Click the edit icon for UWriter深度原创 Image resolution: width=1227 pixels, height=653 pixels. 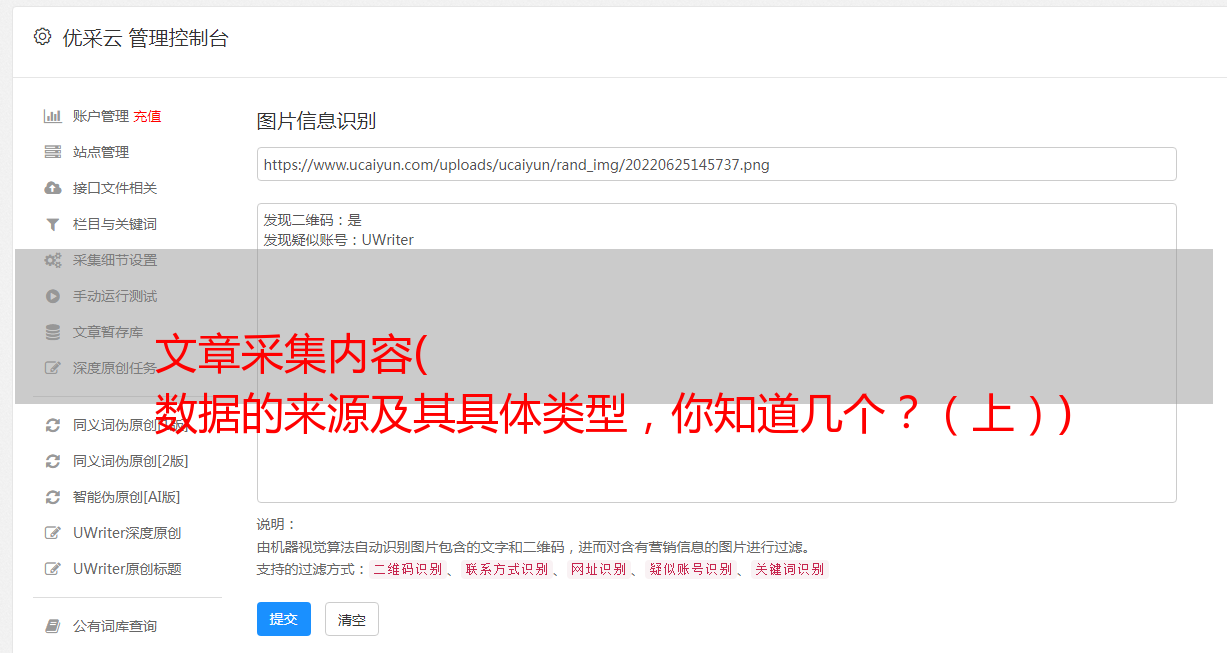[x=53, y=533]
